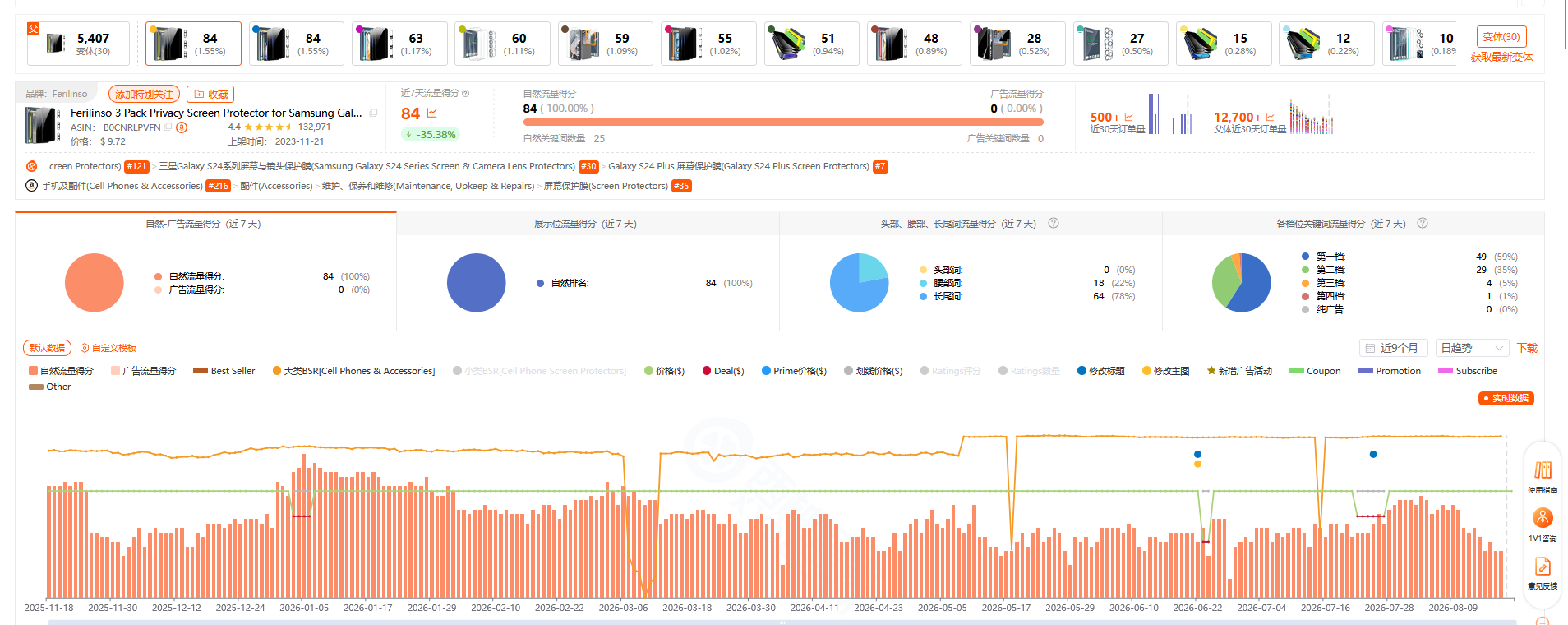Expand the 变体(30) variants button
This screenshot has height=625, width=1568.
point(1501,37)
